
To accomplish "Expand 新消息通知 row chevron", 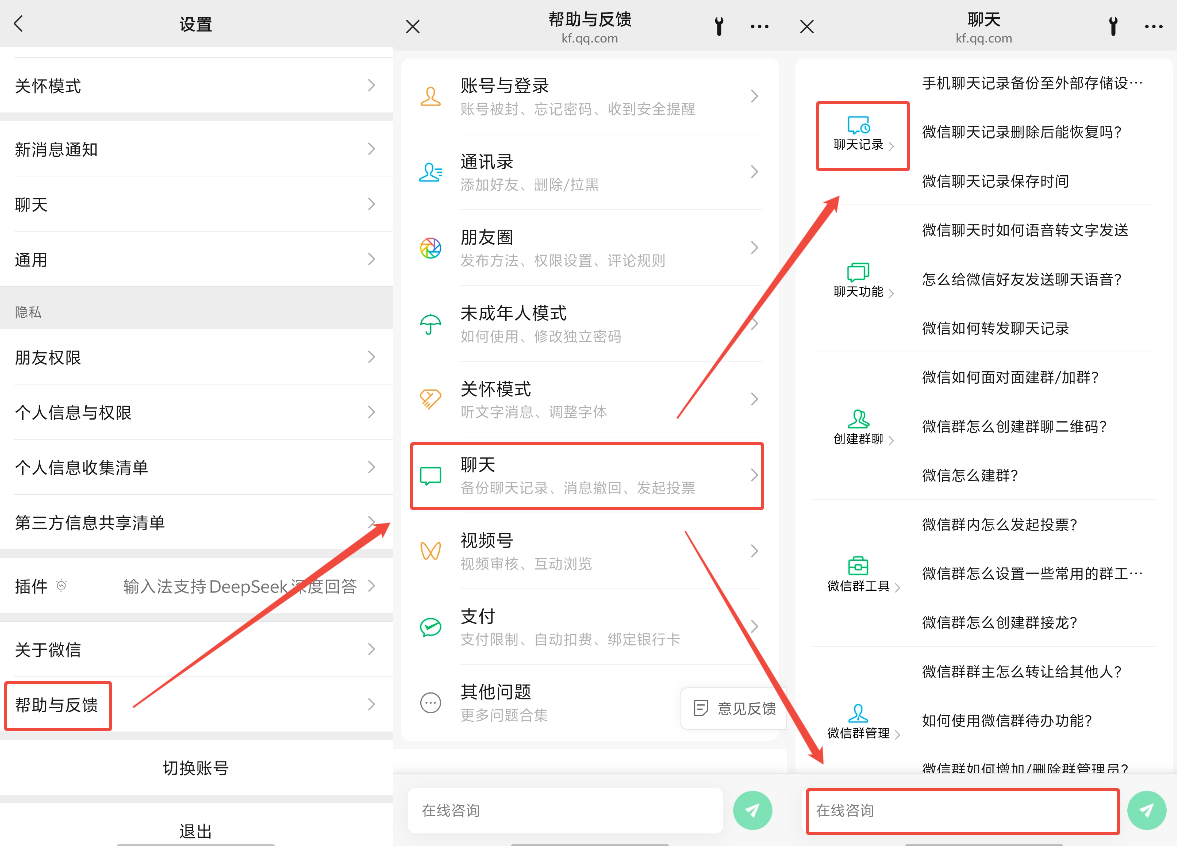I will [x=372, y=149].
